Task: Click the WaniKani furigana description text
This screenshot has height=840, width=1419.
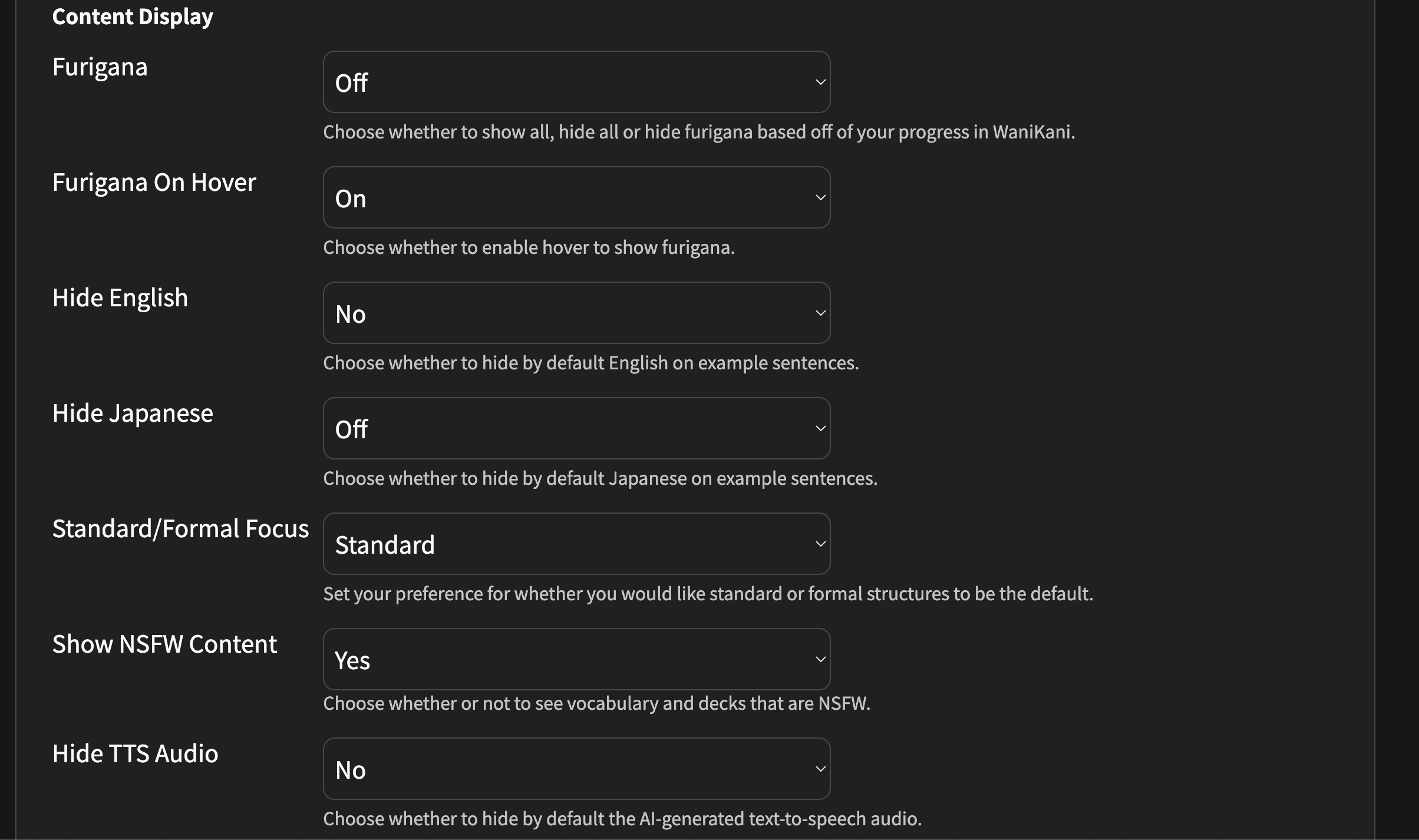Action: click(699, 132)
